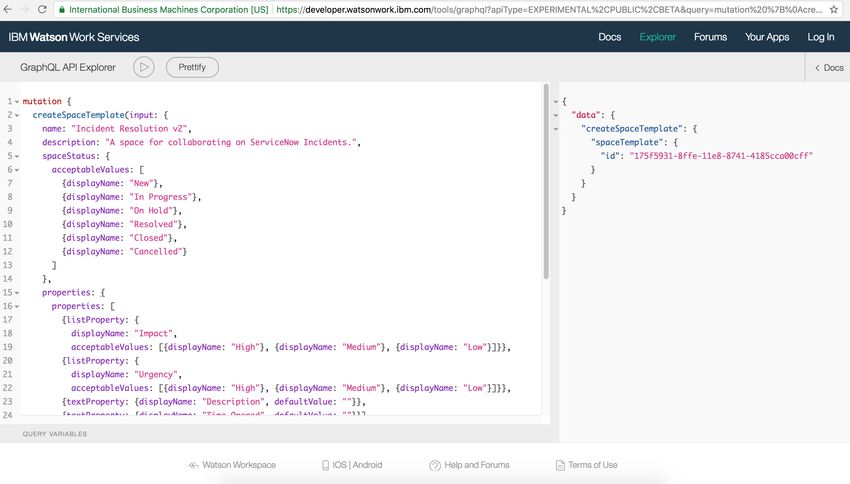Collapse "createSpaceTemplate" fold arrow in result
The height and width of the screenshot is (484, 850).
[x=556, y=129]
